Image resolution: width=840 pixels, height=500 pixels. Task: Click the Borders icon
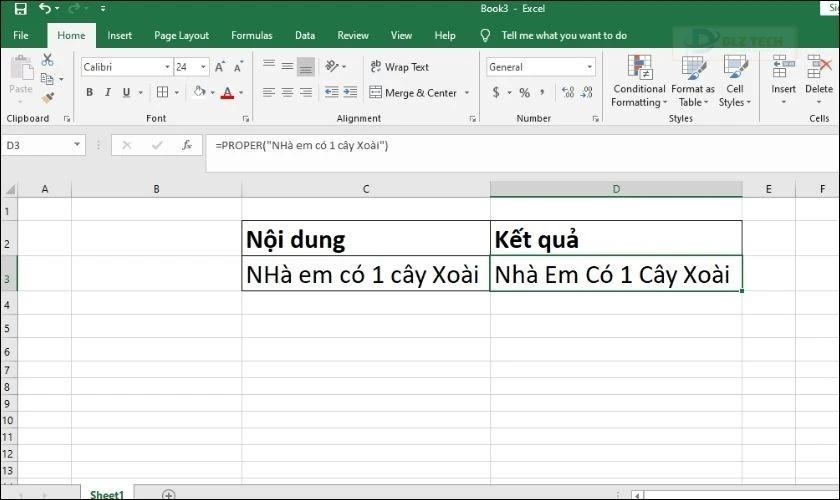pos(162,92)
